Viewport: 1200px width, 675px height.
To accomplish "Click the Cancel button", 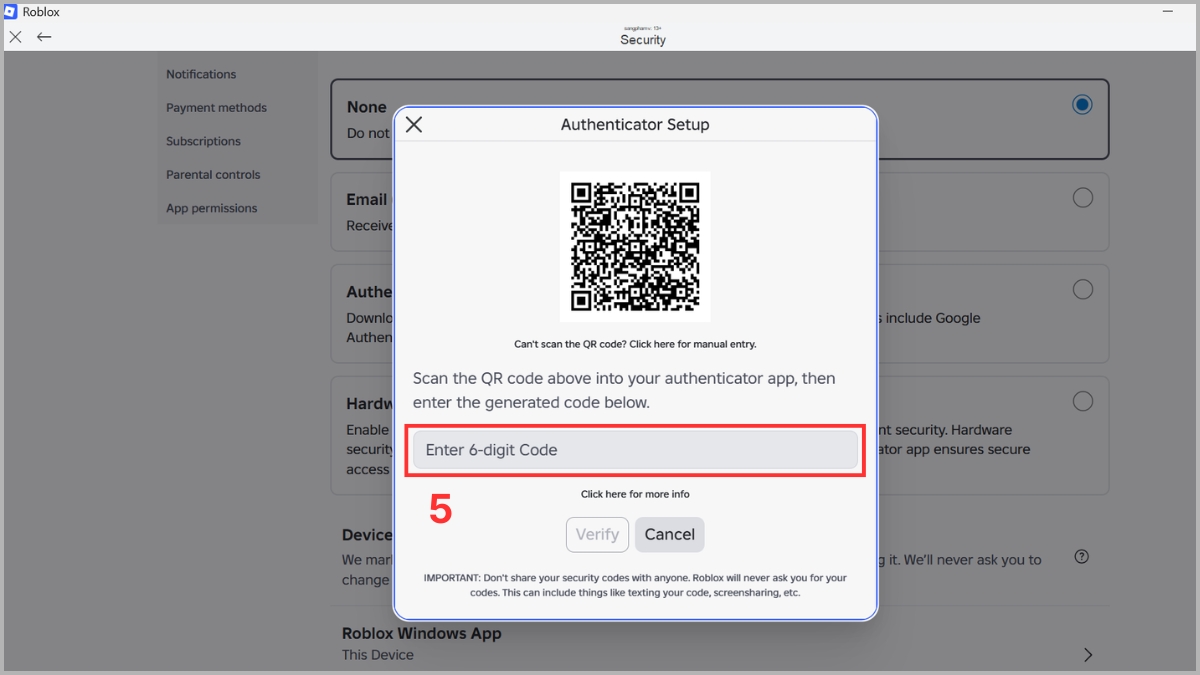I will [x=670, y=534].
